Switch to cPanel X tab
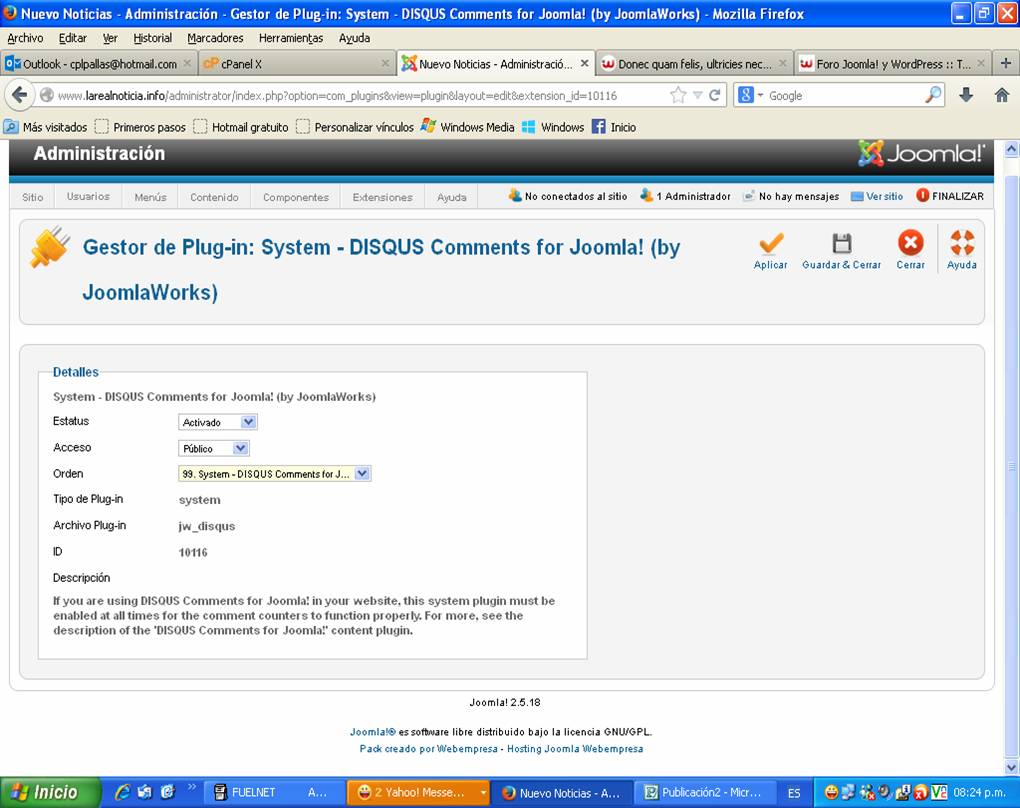 296,63
